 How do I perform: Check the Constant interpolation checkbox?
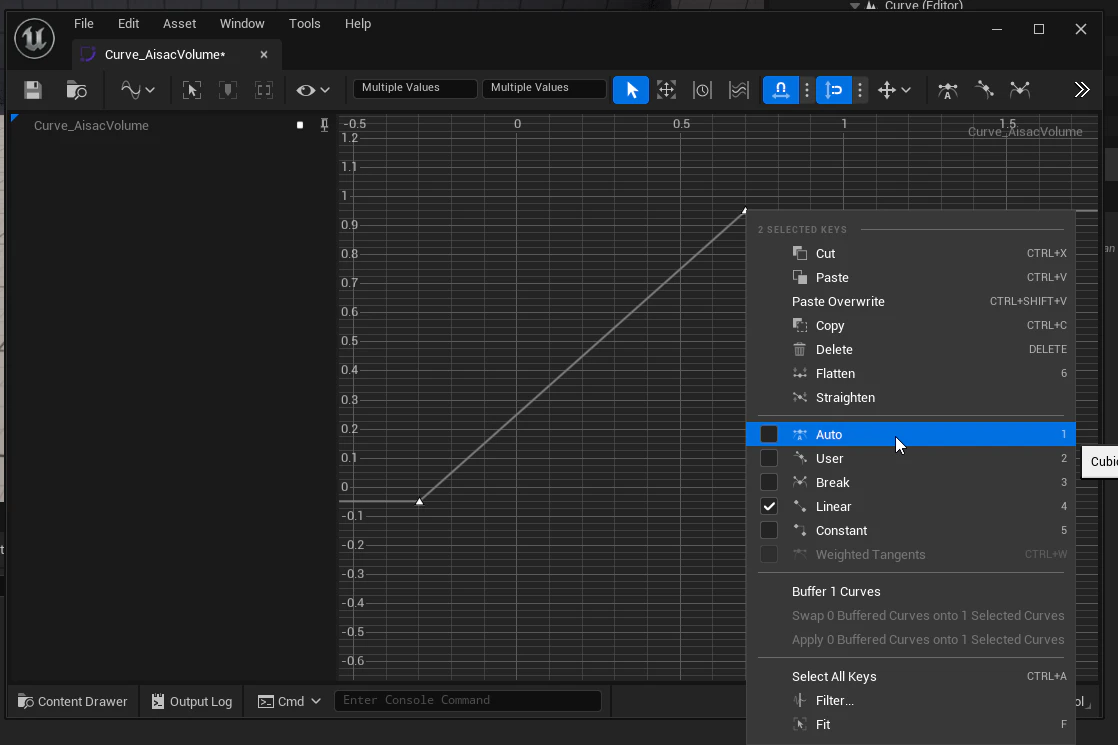769,530
